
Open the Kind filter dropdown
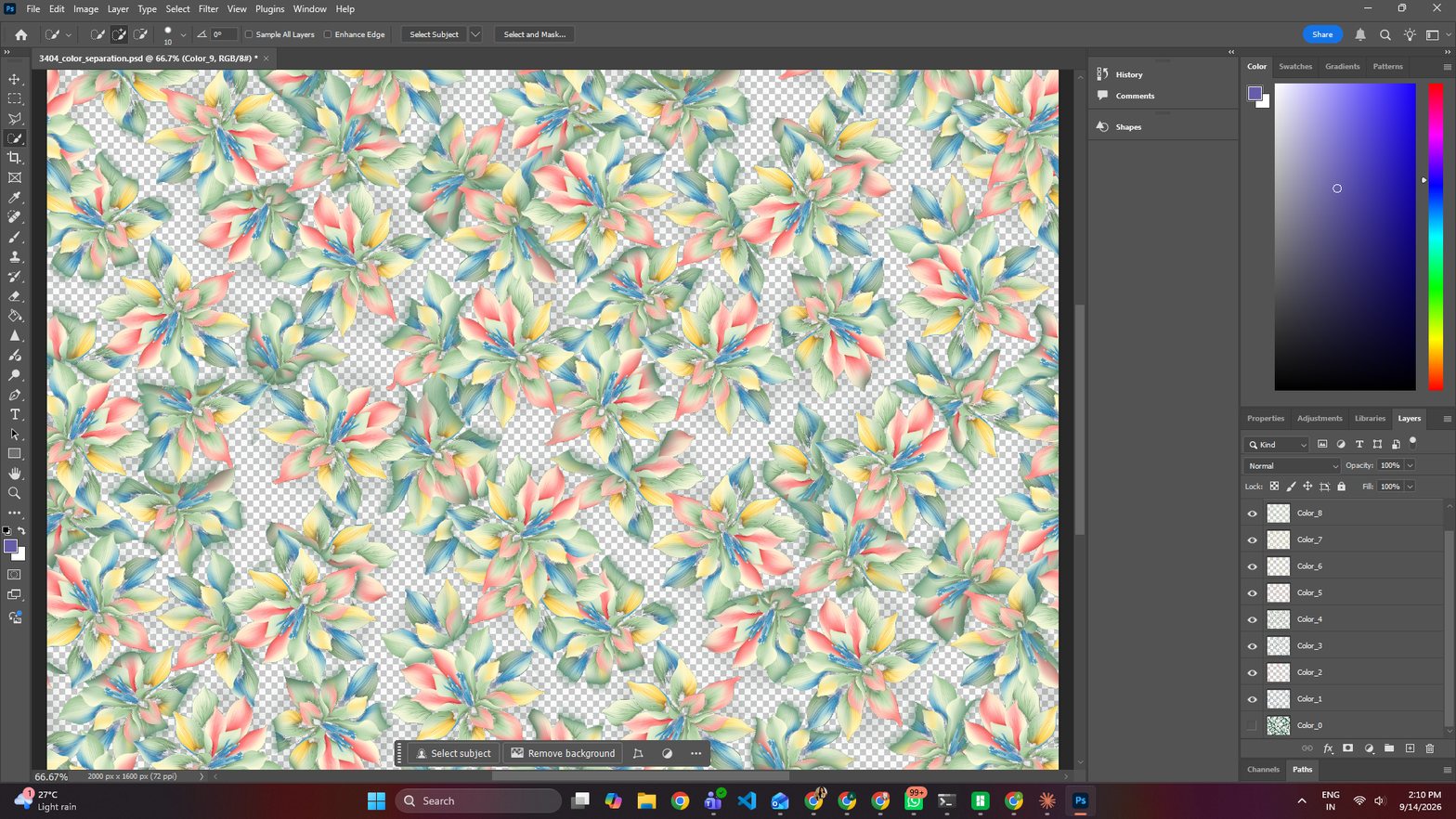1277,444
